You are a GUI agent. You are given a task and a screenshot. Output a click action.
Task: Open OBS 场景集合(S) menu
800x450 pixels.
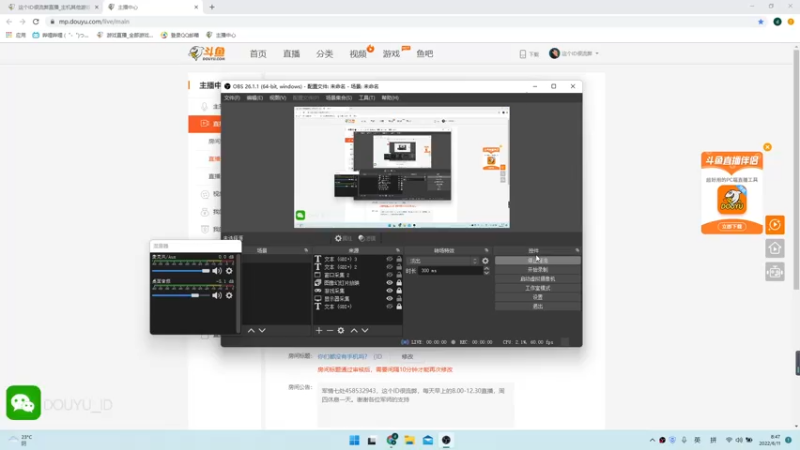point(339,97)
